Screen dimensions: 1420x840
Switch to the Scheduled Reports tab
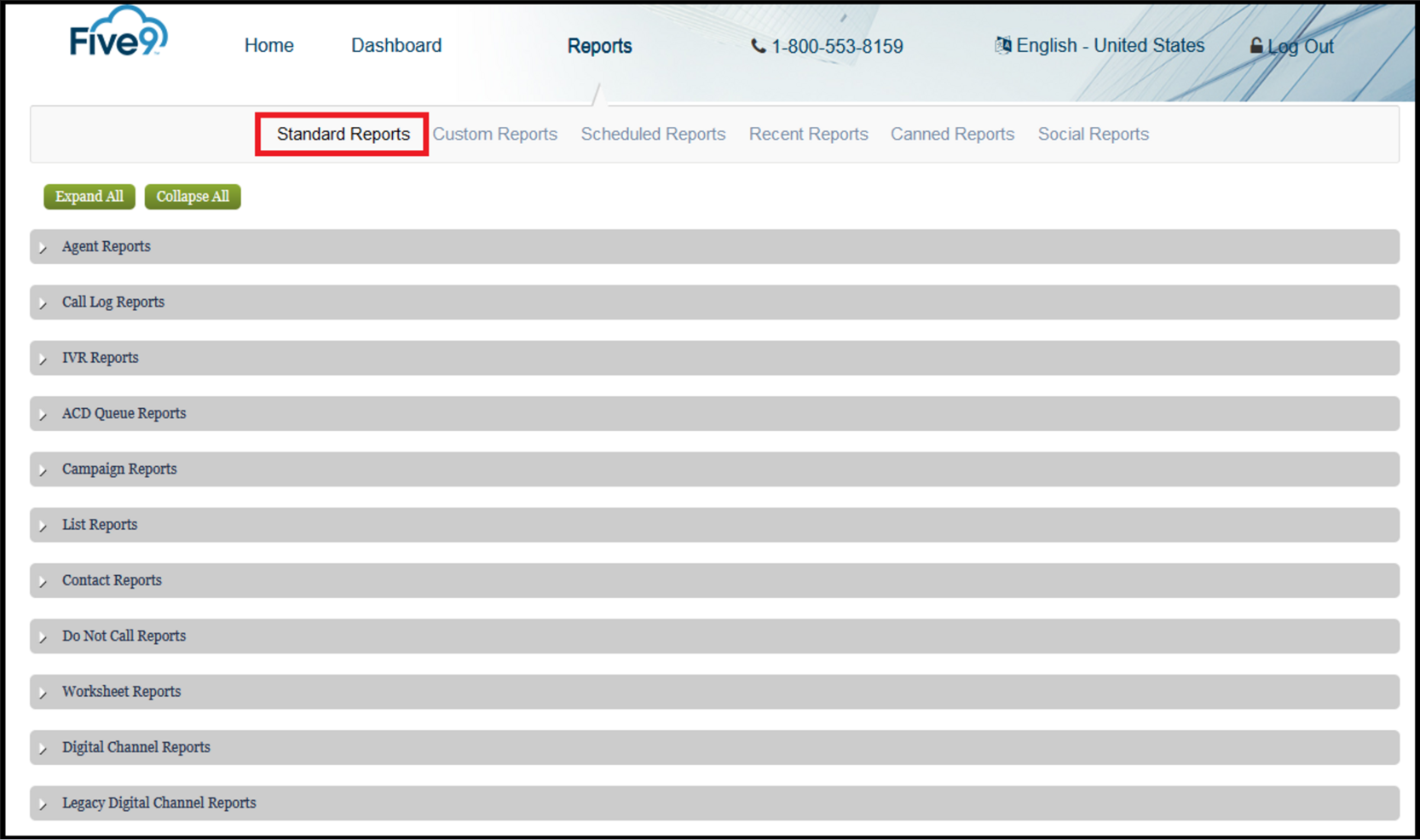coord(653,134)
